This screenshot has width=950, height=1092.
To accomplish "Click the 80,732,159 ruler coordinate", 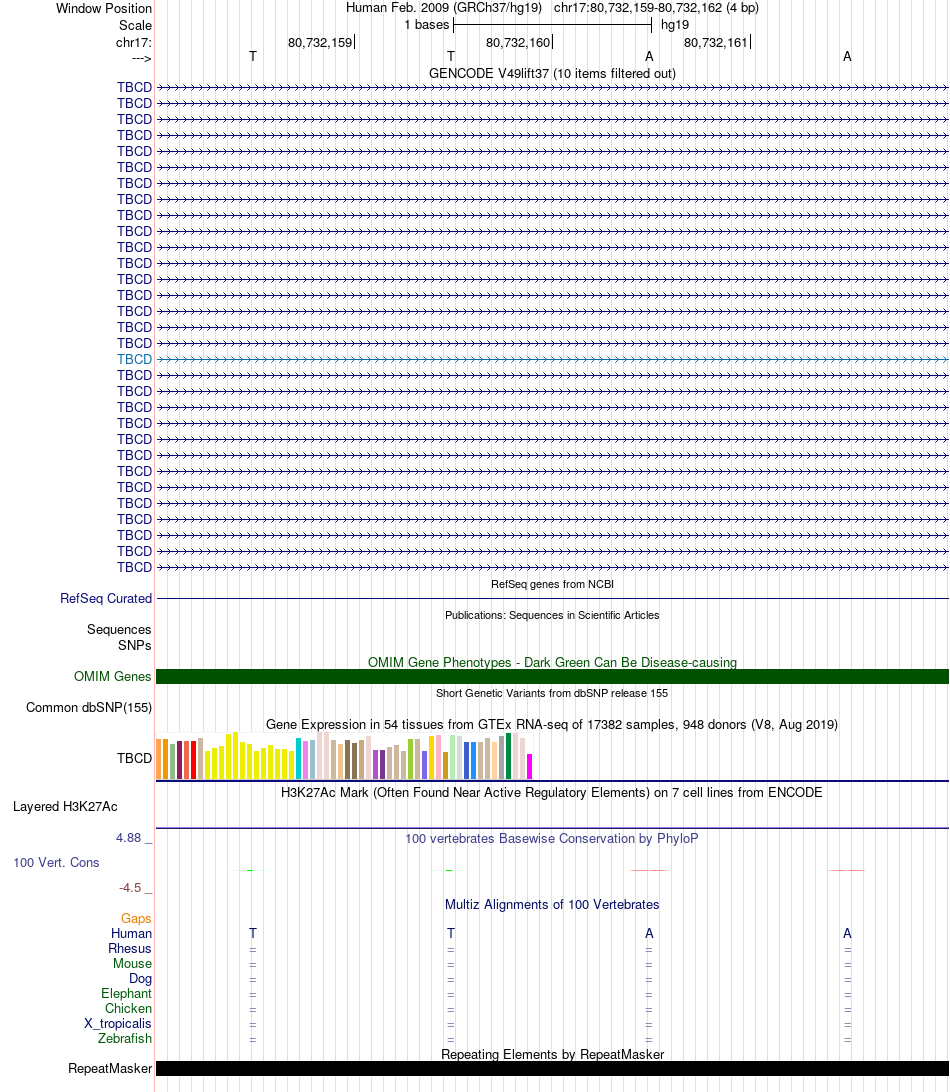I will pyautogui.click(x=320, y=42).
